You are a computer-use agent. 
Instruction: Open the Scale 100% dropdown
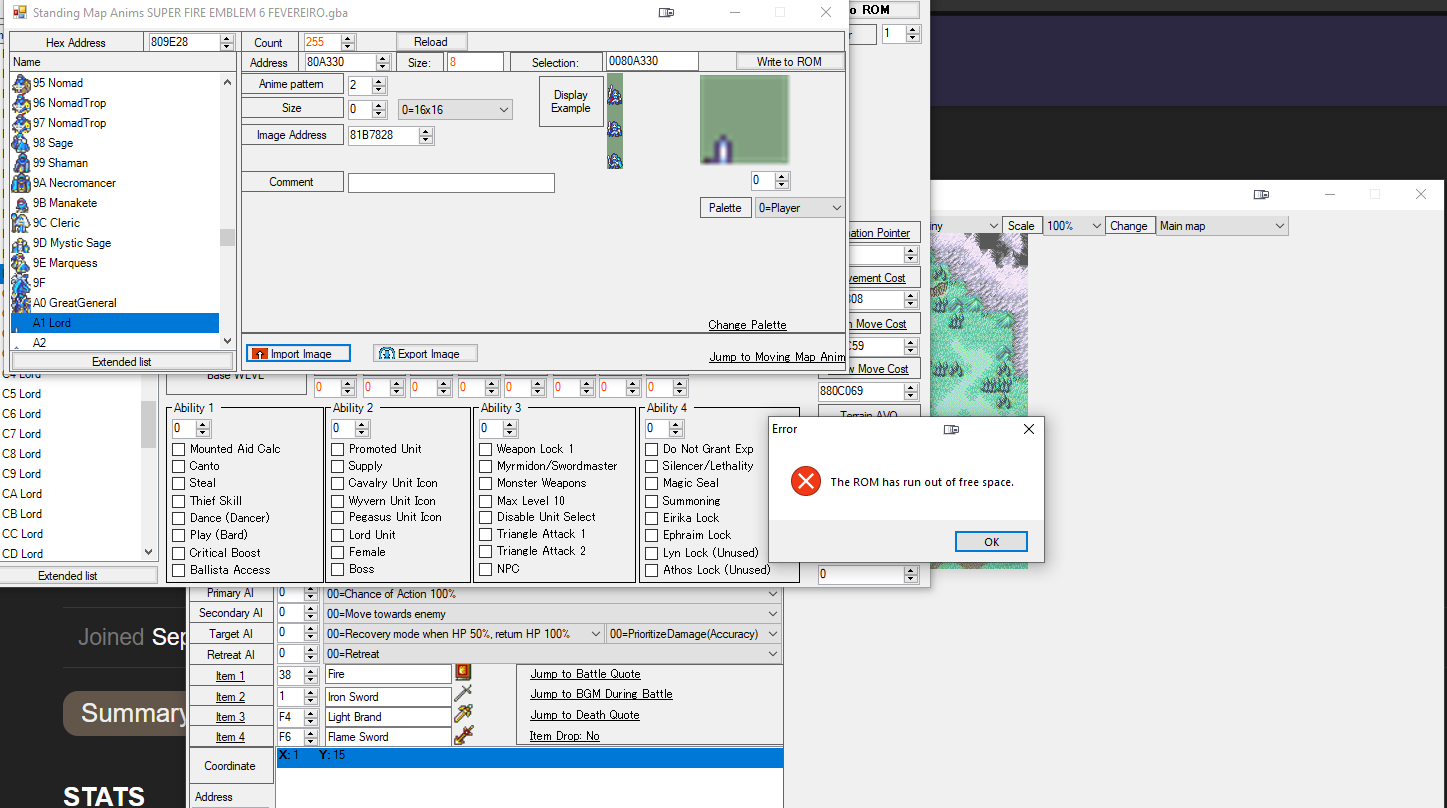coord(1073,226)
